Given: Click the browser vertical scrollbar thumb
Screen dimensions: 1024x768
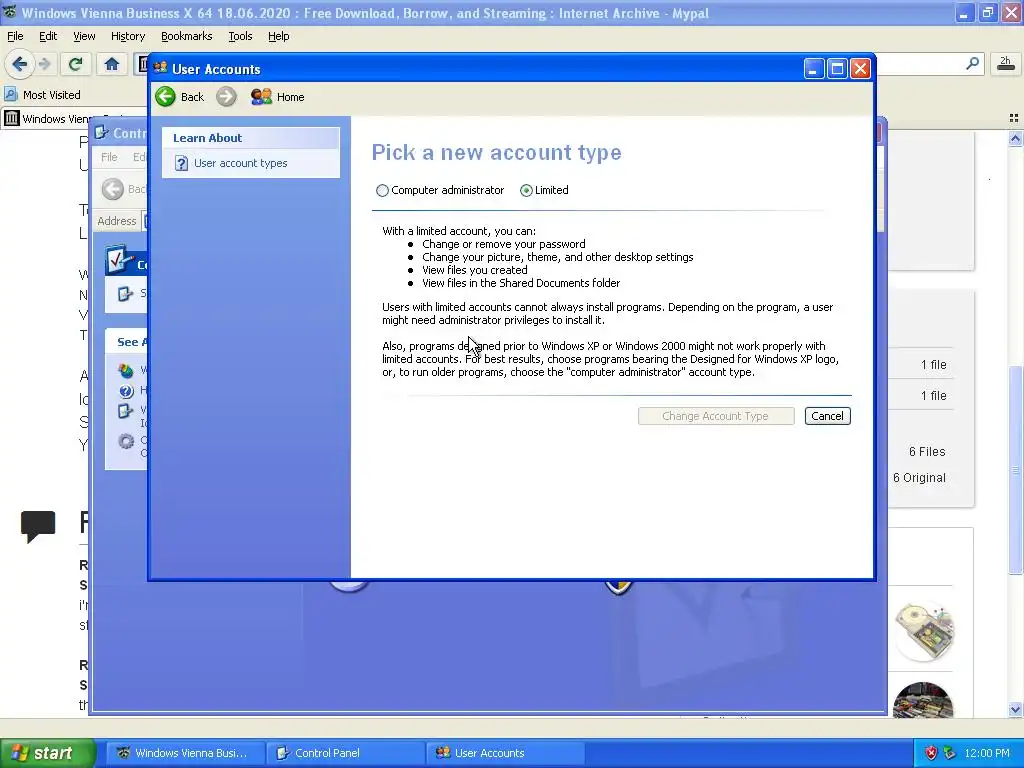Looking at the screenshot, I should click(1015, 470).
